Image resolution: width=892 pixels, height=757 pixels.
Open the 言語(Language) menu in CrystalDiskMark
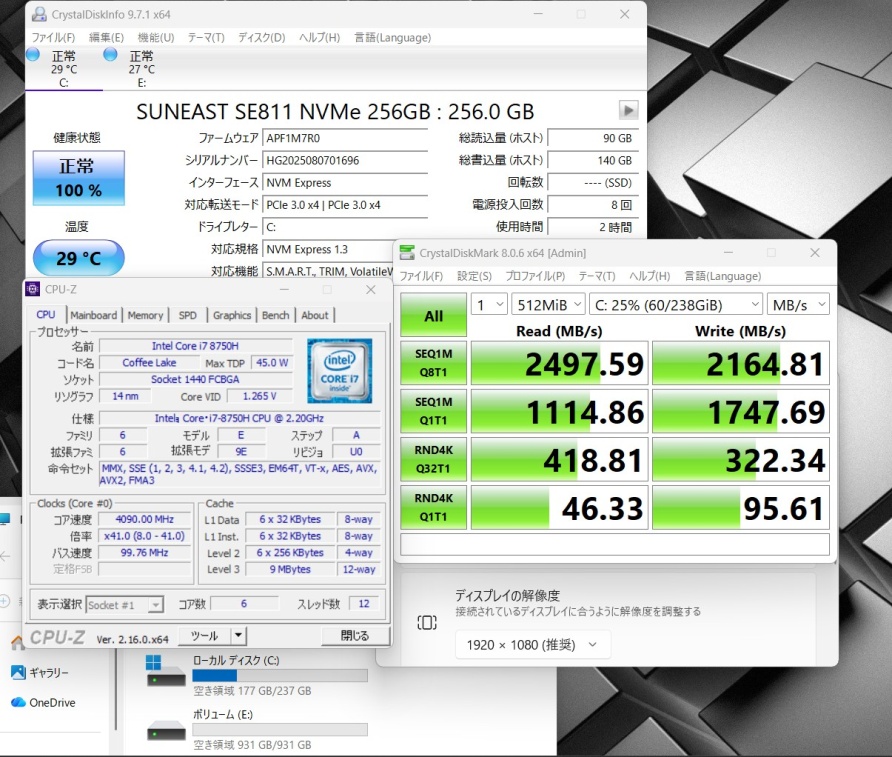point(722,276)
